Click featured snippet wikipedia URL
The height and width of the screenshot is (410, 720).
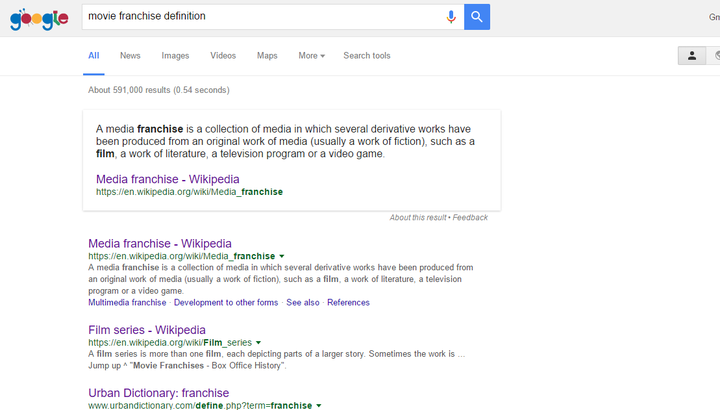[189, 192]
